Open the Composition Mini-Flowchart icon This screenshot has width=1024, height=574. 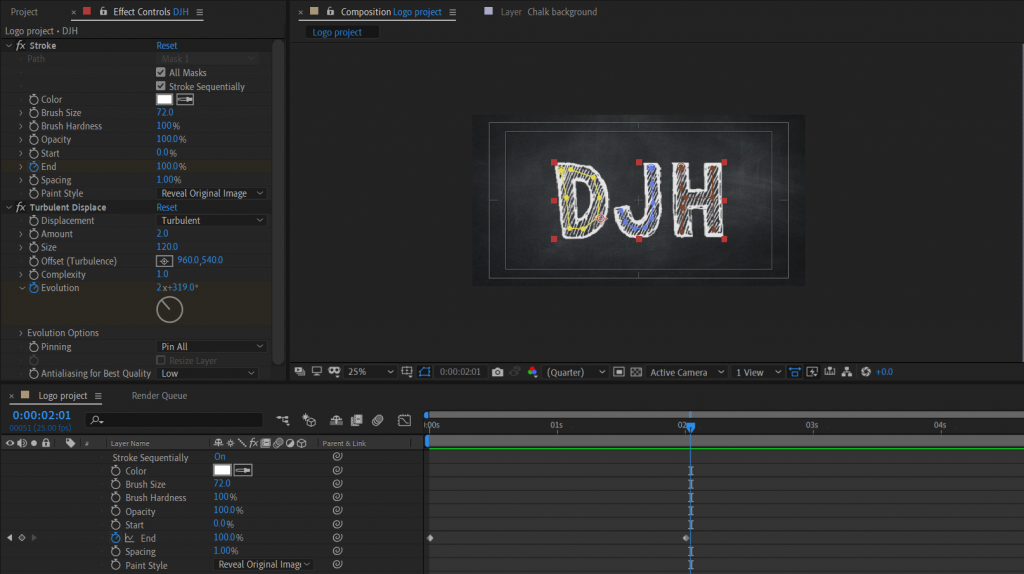point(283,421)
